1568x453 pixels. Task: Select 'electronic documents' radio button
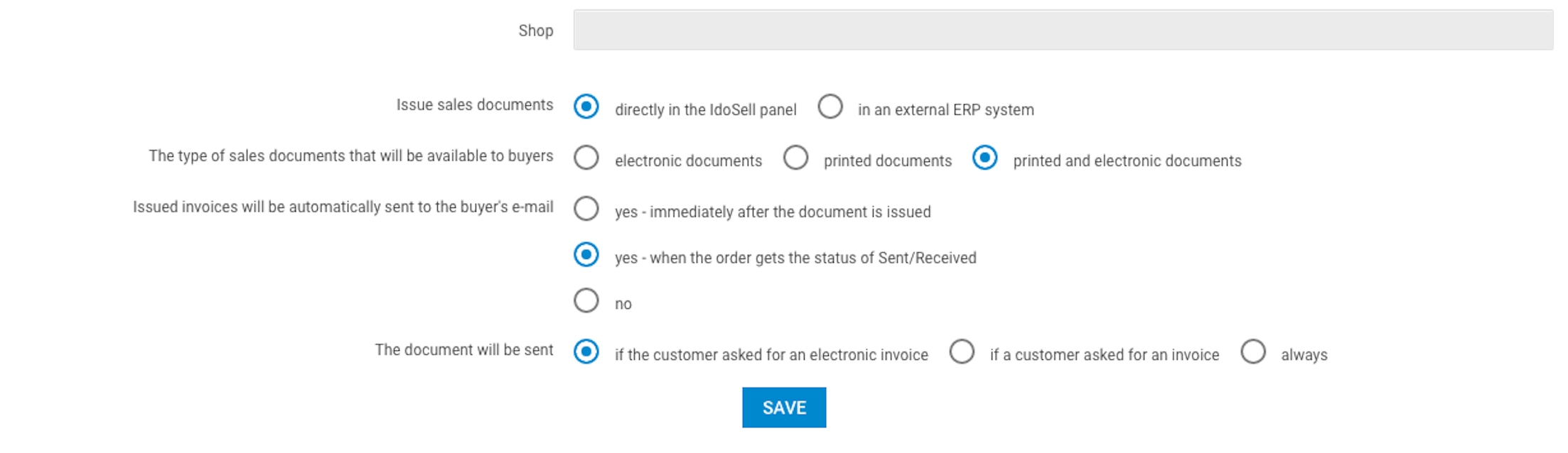[586, 158]
